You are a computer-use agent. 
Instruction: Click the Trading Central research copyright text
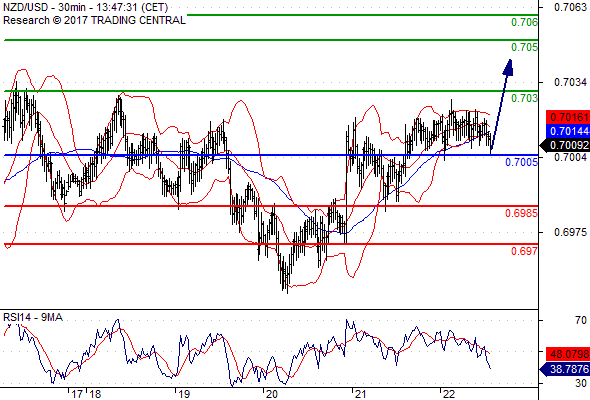(x=94, y=20)
